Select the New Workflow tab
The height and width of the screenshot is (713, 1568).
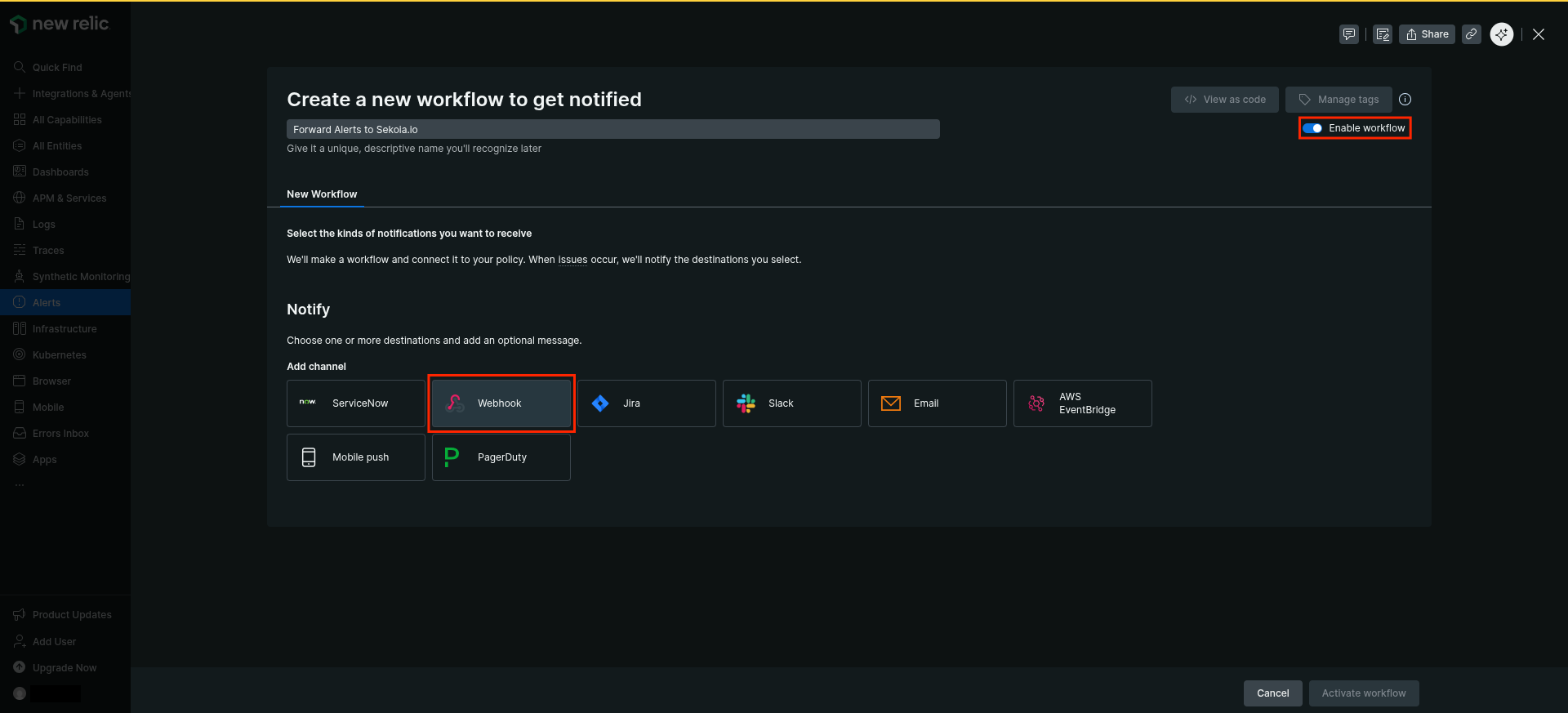pyautogui.click(x=322, y=194)
